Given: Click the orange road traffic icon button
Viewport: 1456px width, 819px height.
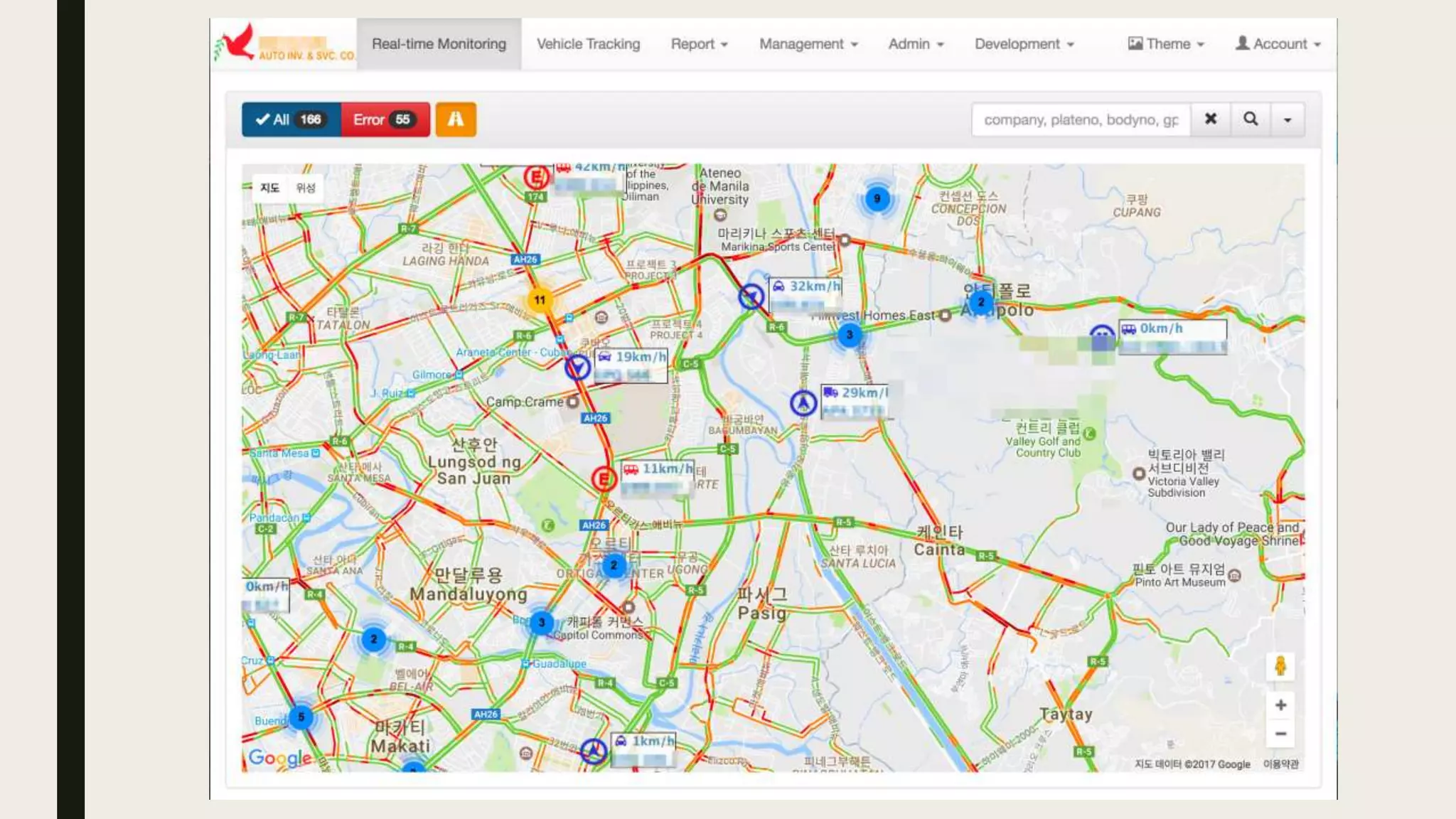Looking at the screenshot, I should coord(456,119).
